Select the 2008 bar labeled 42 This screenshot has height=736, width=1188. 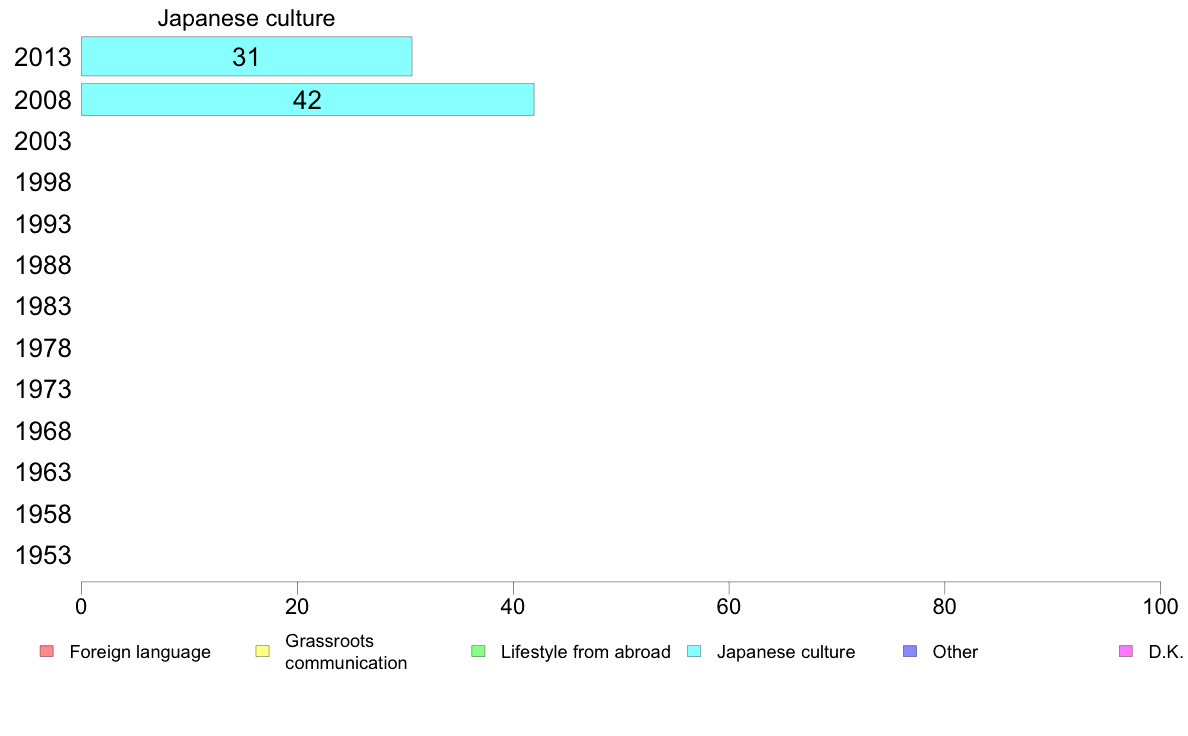pyautogui.click(x=308, y=99)
